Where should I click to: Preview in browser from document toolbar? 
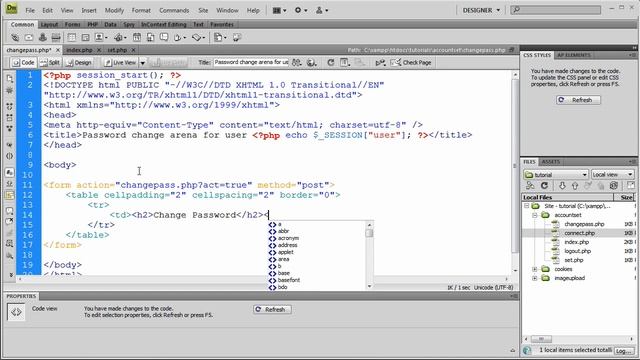(x=312, y=62)
